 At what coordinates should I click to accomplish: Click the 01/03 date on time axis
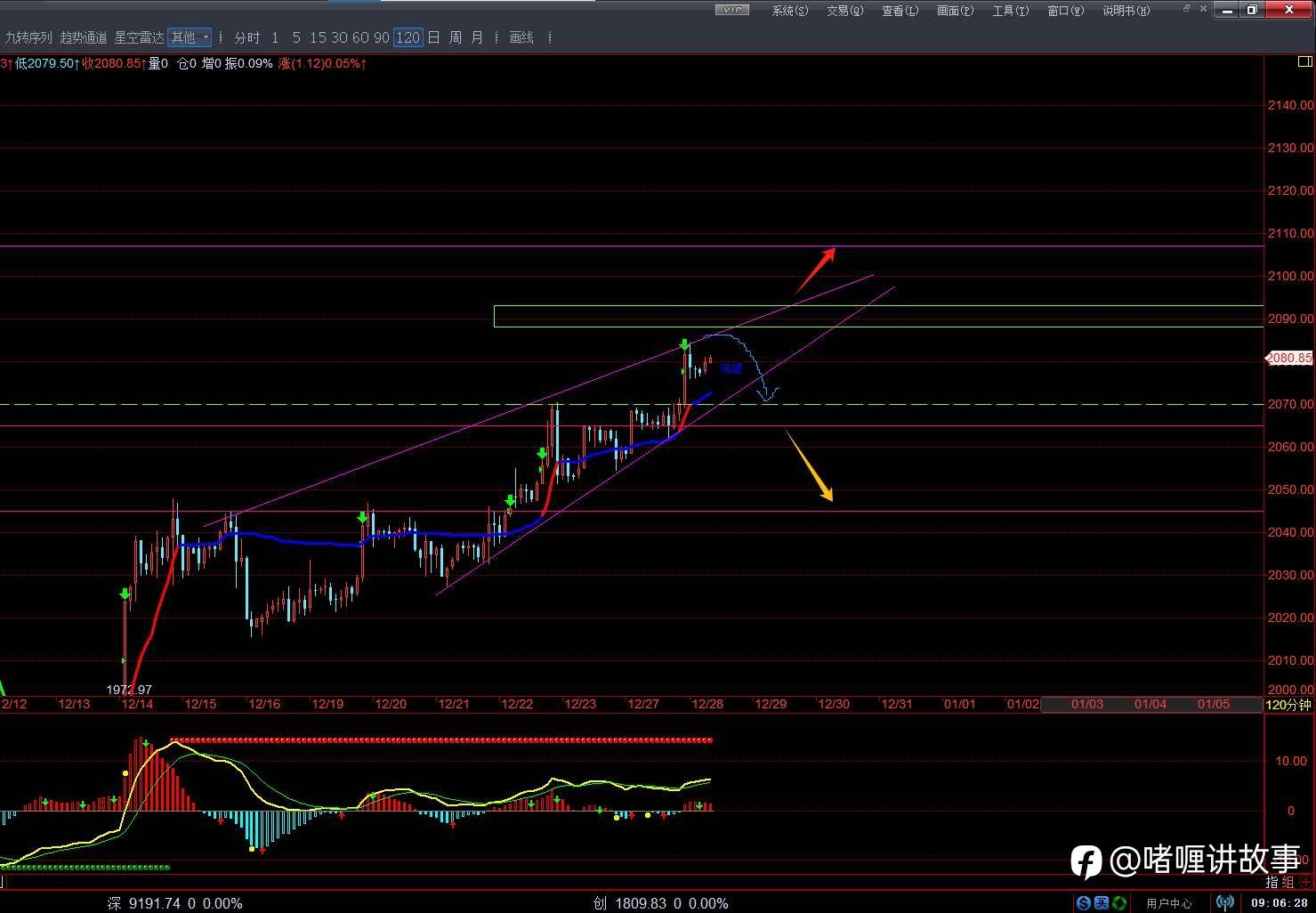1086,704
